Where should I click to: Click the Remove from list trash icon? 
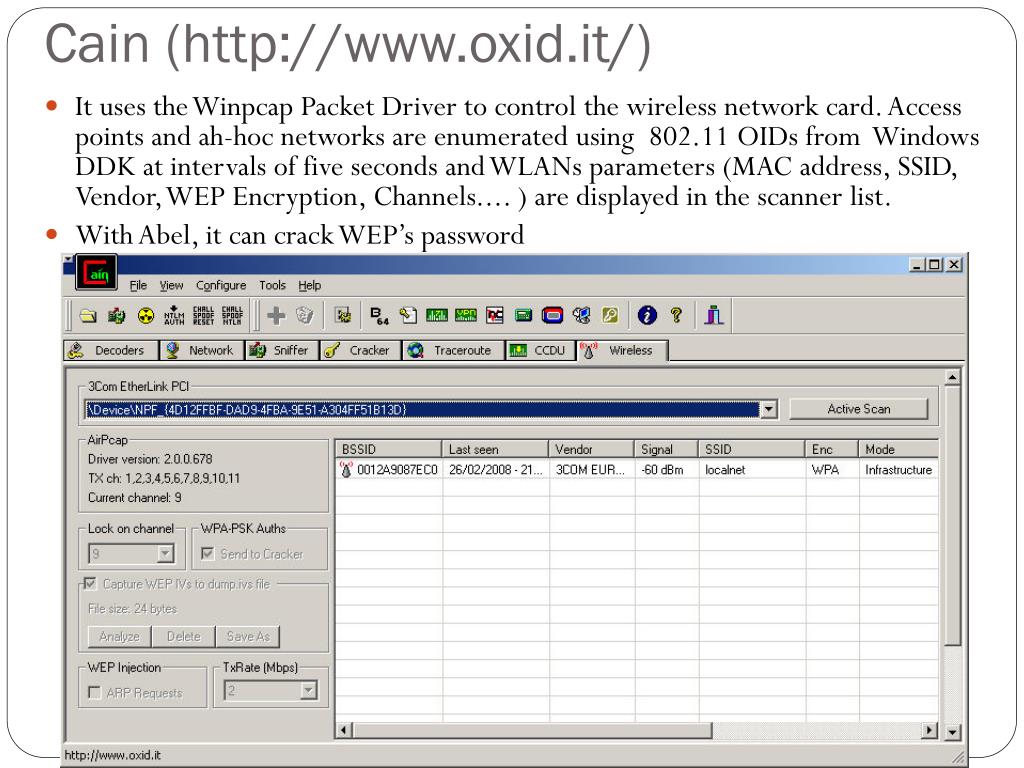tap(304, 316)
